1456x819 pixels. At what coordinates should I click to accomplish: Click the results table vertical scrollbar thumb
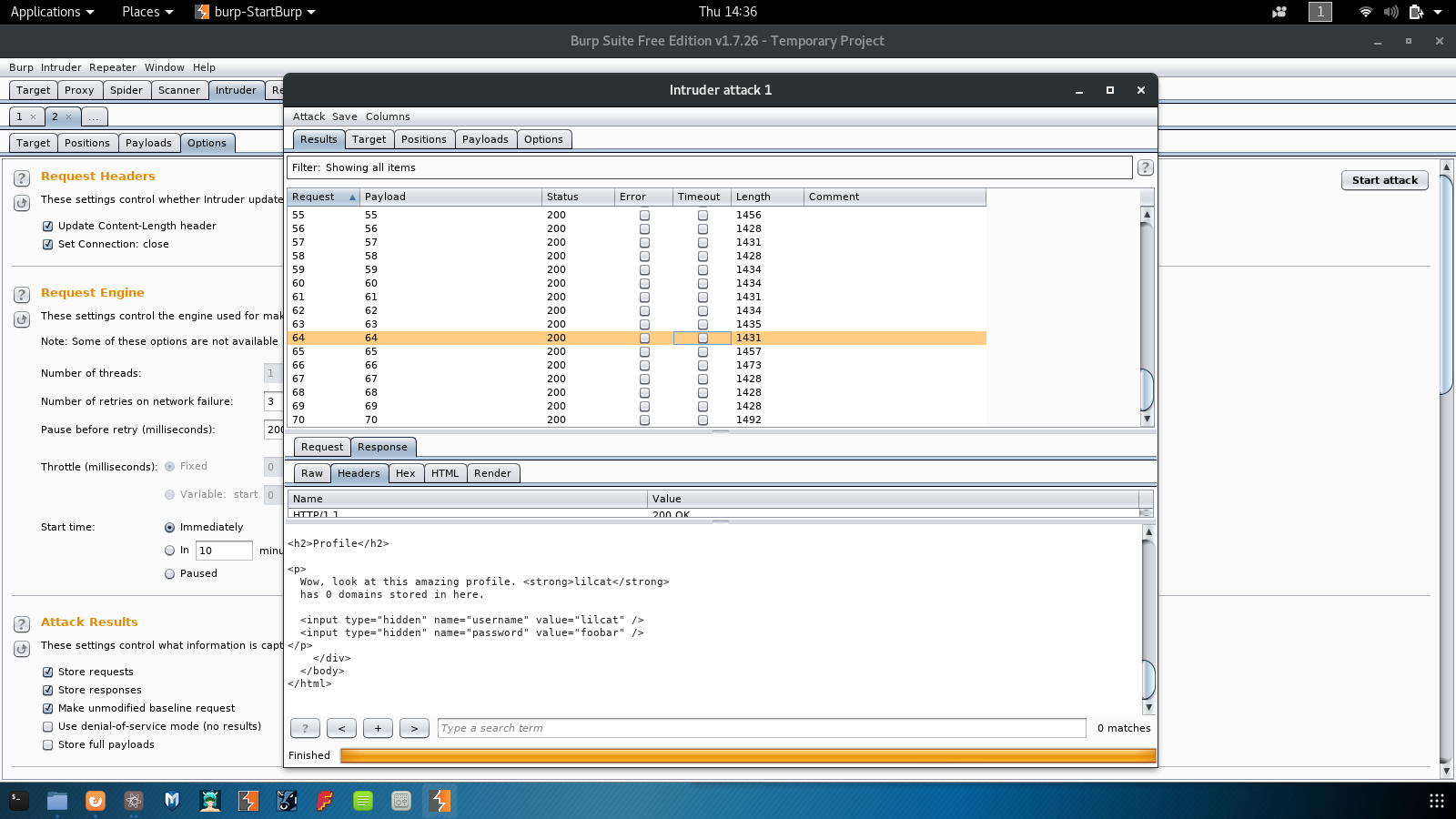point(1147,389)
